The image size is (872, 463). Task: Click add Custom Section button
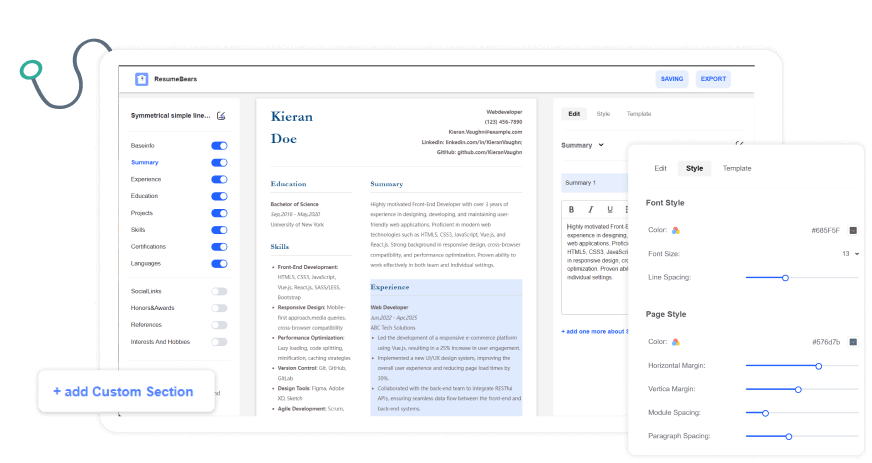[123, 391]
